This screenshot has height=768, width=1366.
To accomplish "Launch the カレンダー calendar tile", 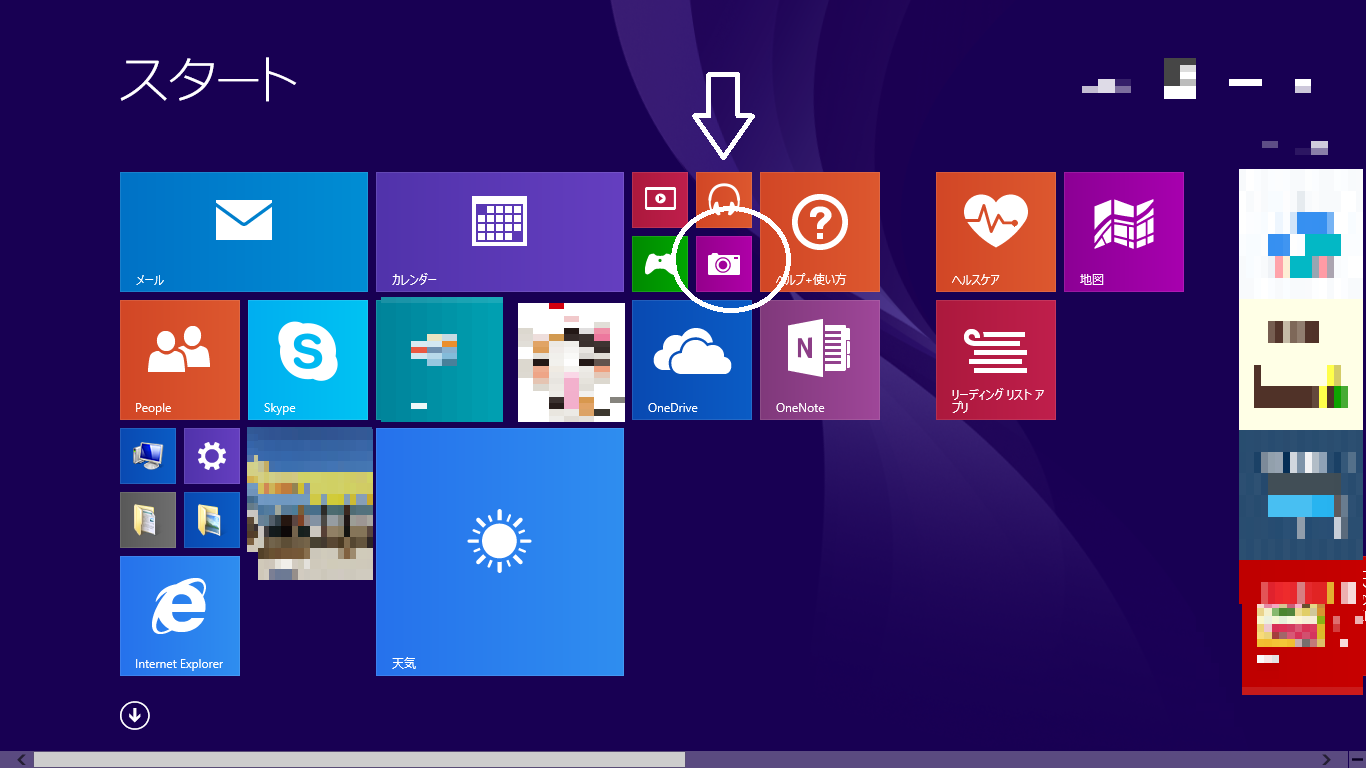I will coord(500,231).
